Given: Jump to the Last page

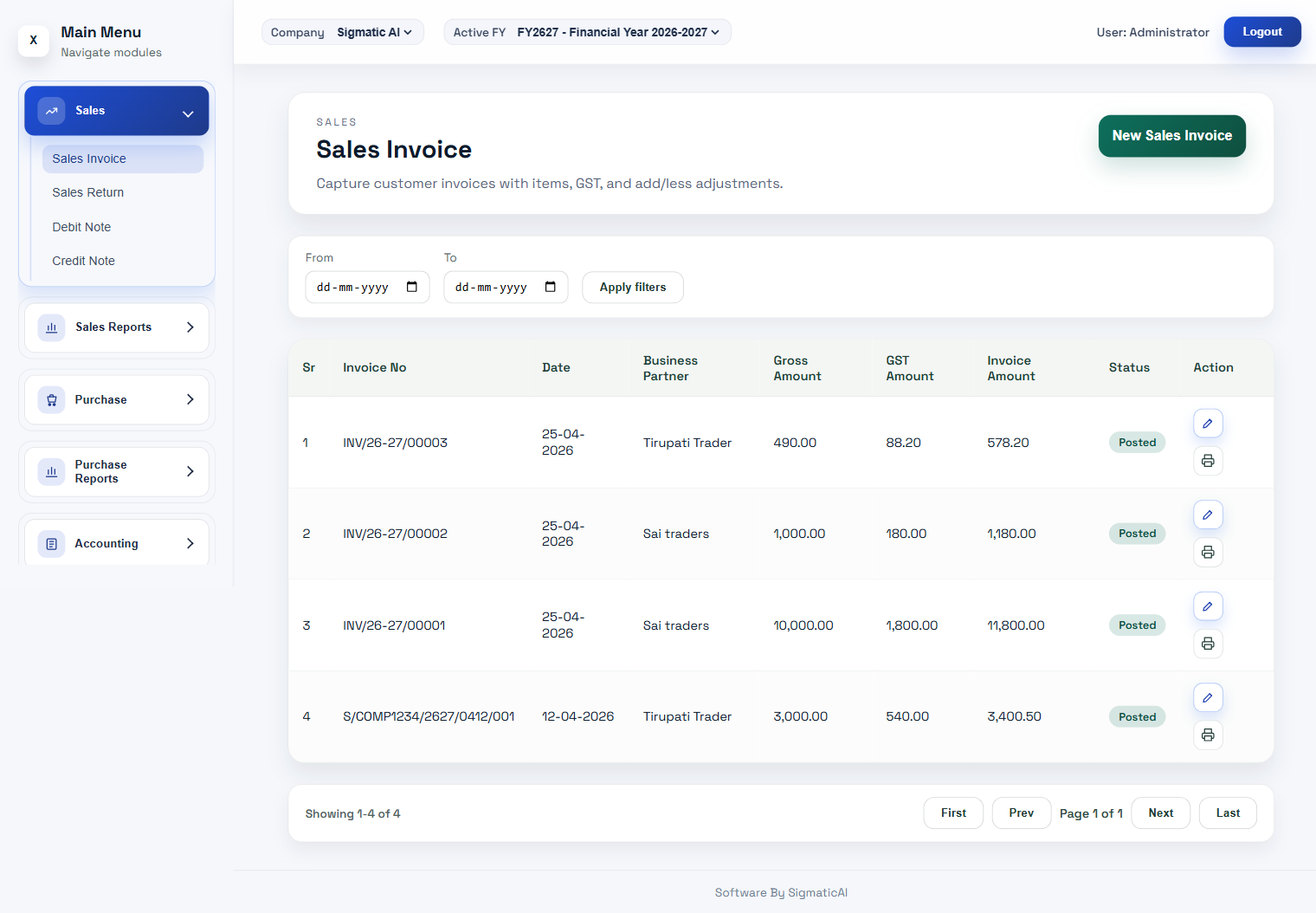Looking at the screenshot, I should 1228,813.
